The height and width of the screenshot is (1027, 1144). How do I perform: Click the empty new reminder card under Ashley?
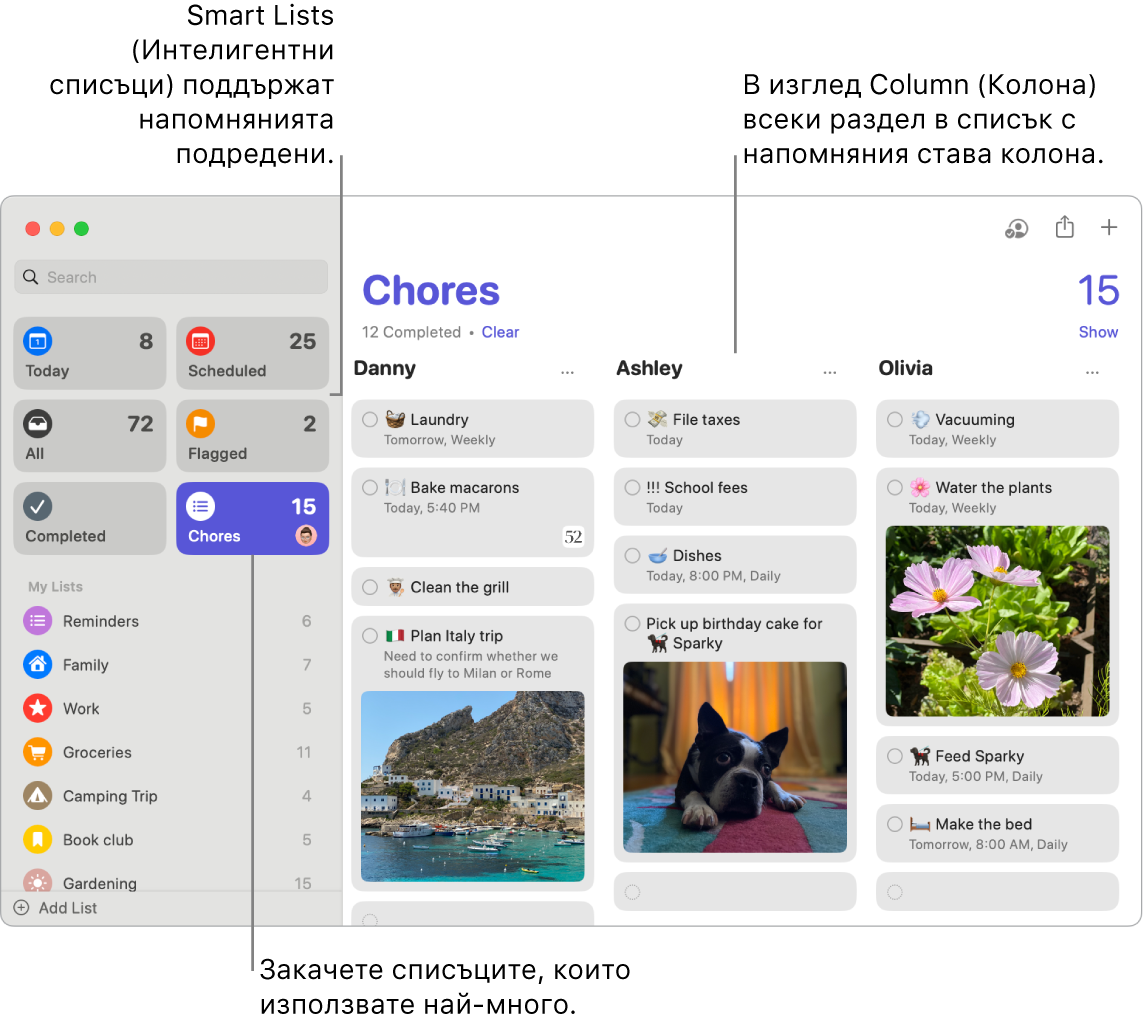coord(735,891)
